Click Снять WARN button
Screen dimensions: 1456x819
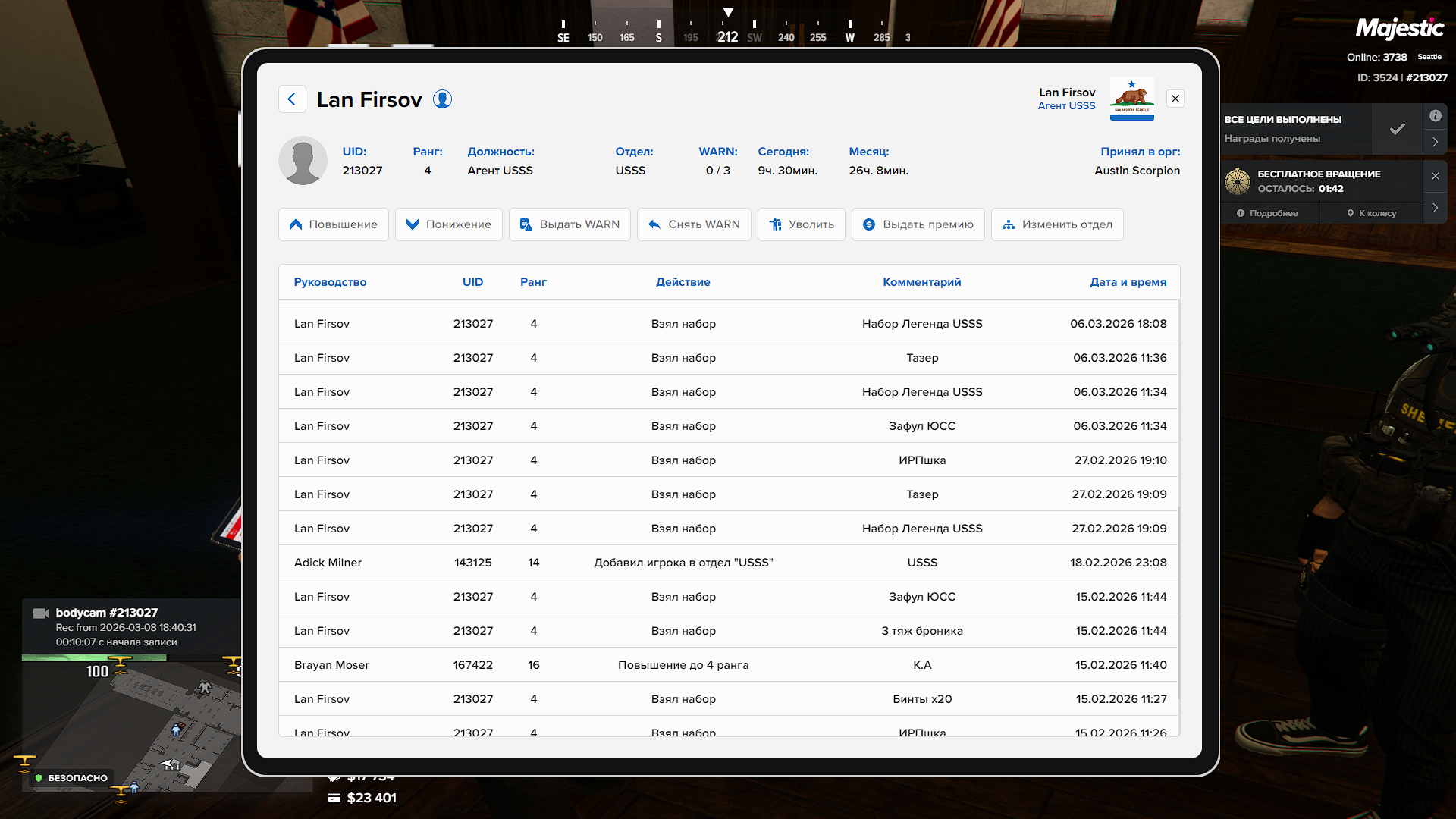click(x=694, y=224)
